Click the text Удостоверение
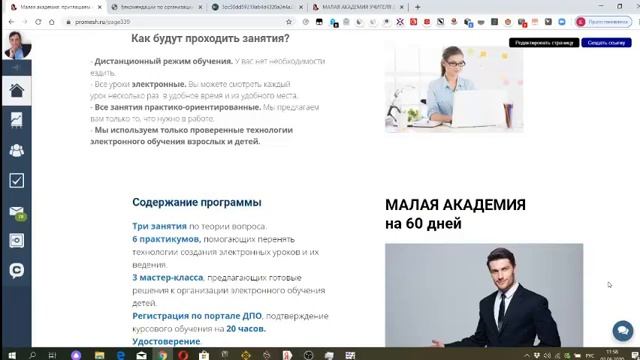Screen dimensions: 640x360 click(x=166, y=341)
